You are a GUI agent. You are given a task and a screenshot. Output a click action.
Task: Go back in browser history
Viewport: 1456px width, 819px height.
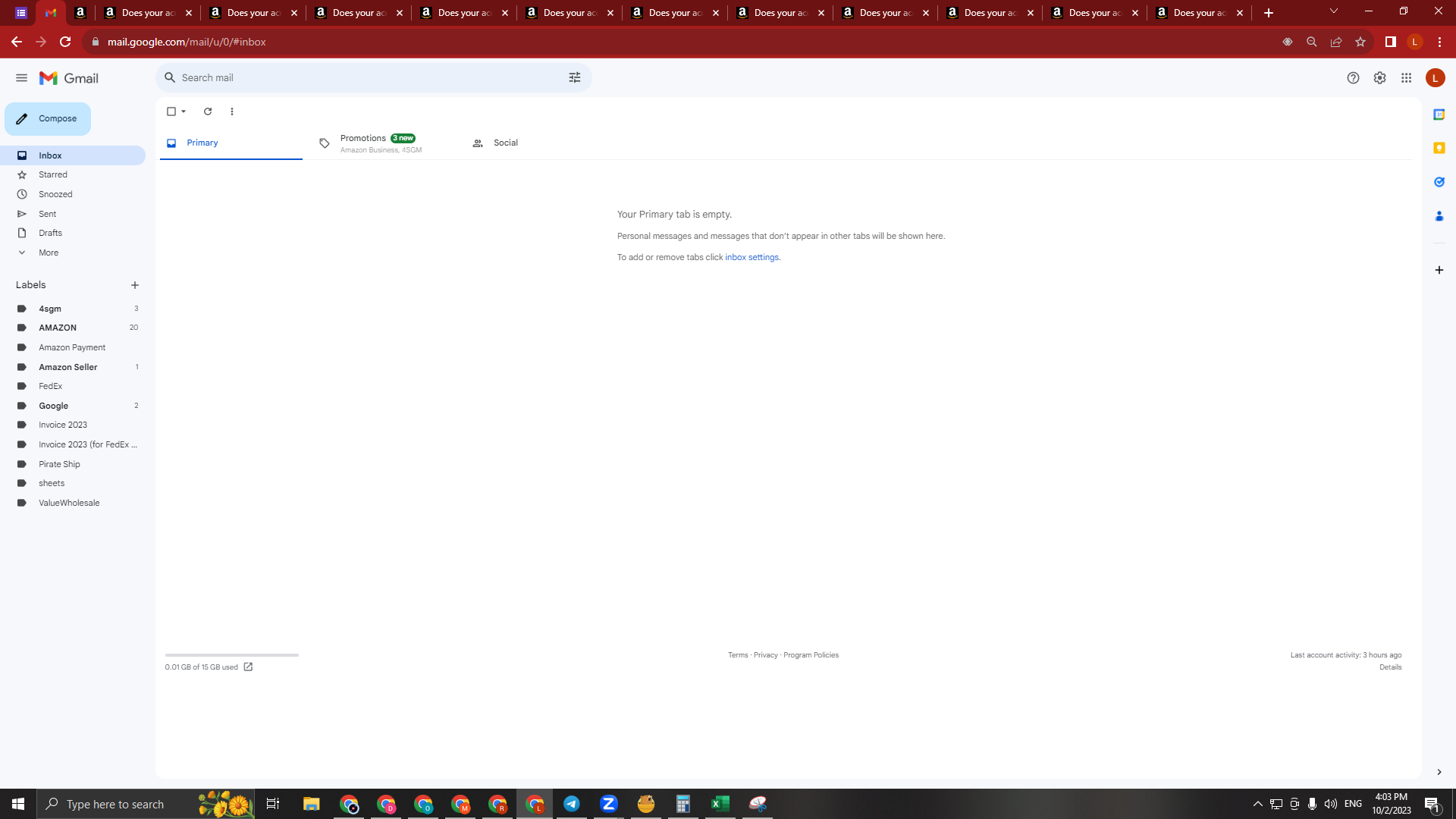click(17, 42)
